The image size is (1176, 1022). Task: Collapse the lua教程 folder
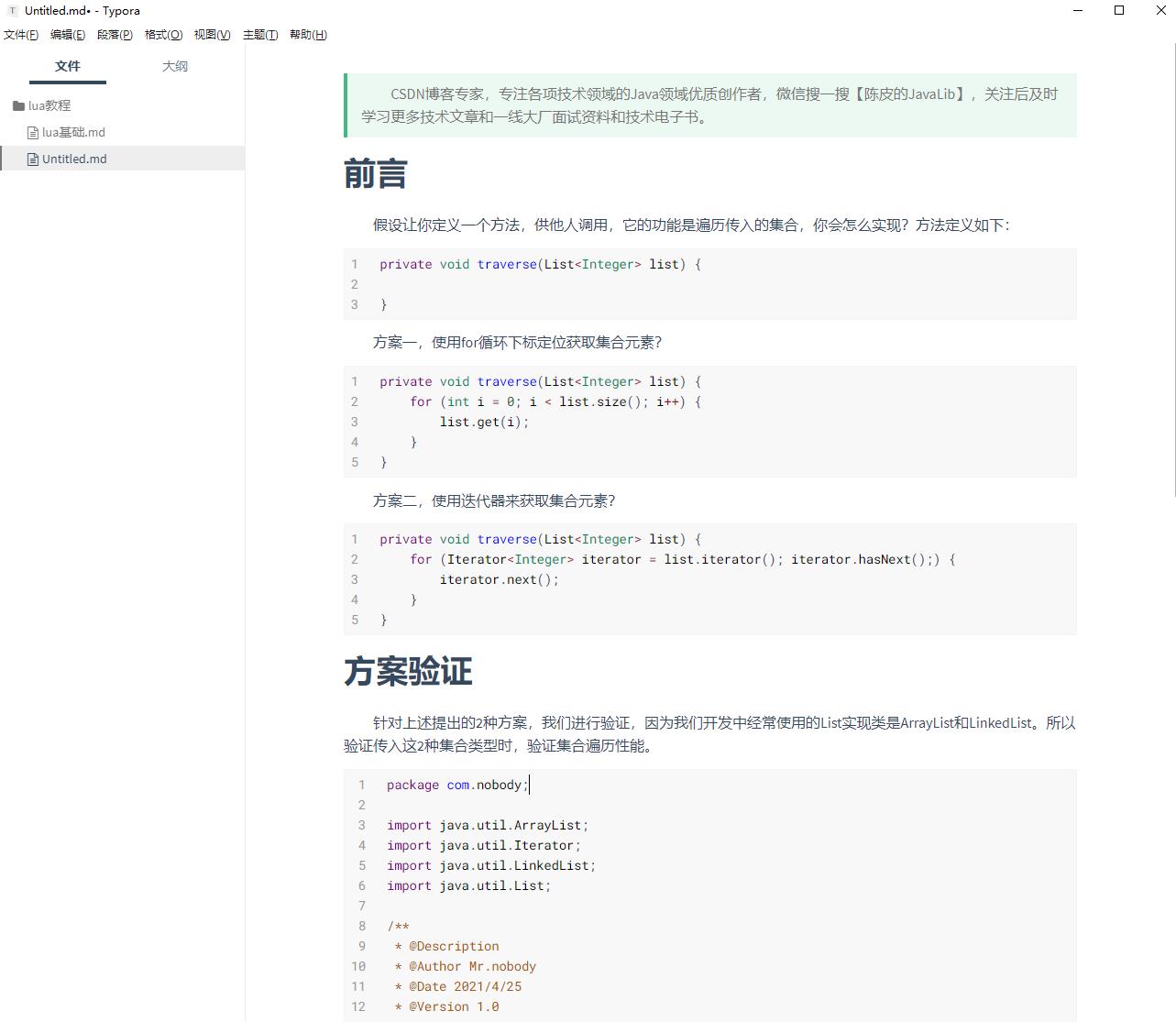pyautogui.click(x=49, y=105)
